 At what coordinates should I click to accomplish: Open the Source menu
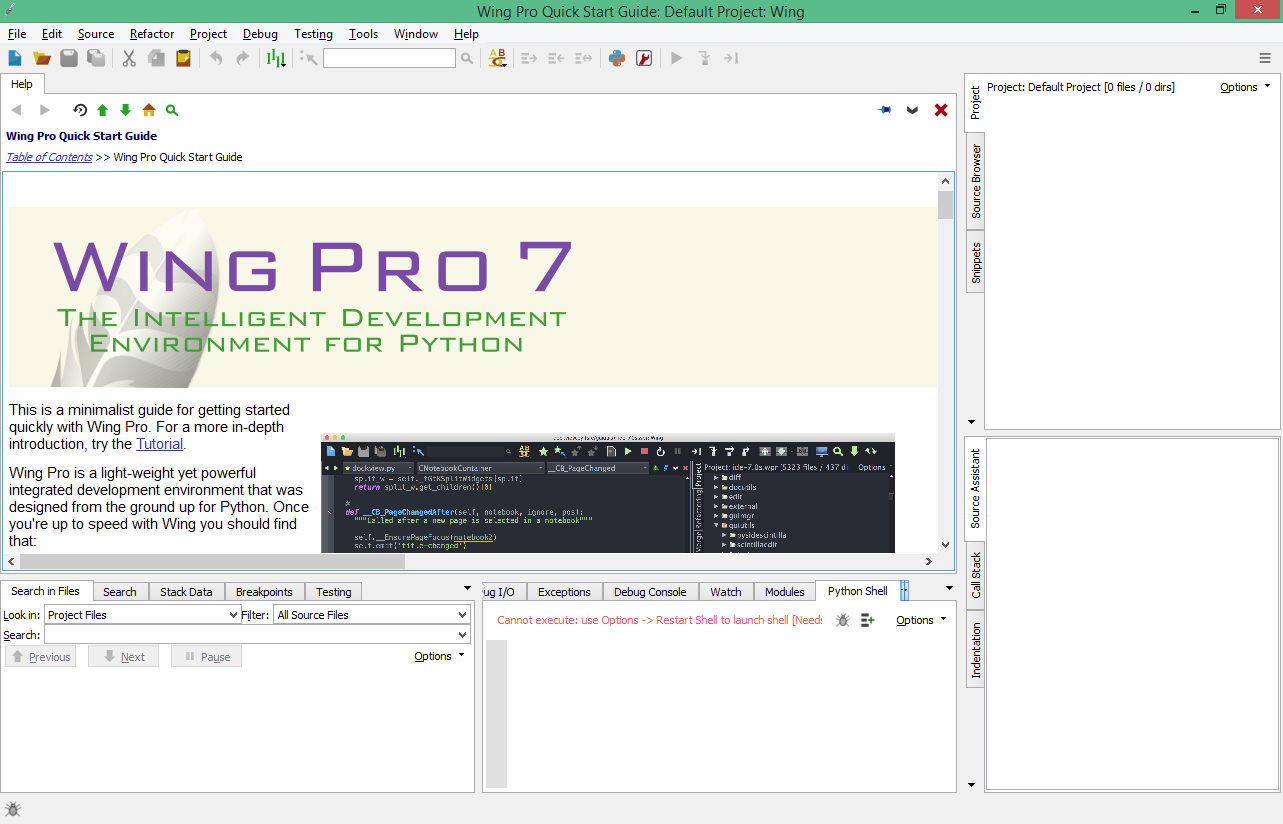96,34
